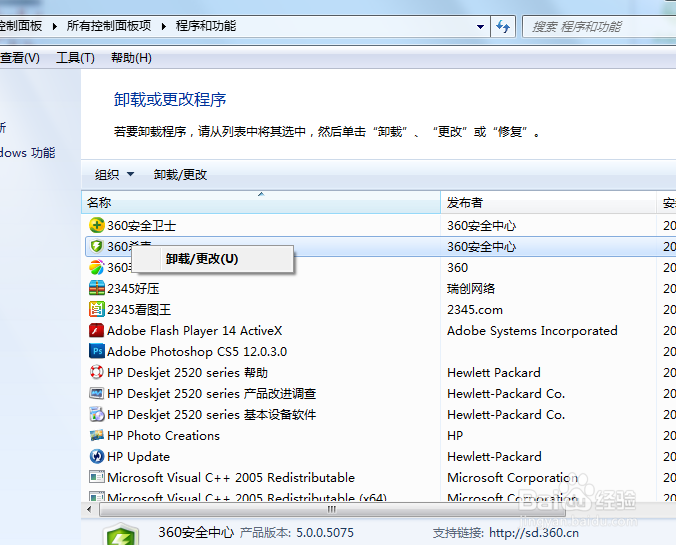Select the 360安全卫士 row
The height and width of the screenshot is (545, 676).
tap(379, 226)
